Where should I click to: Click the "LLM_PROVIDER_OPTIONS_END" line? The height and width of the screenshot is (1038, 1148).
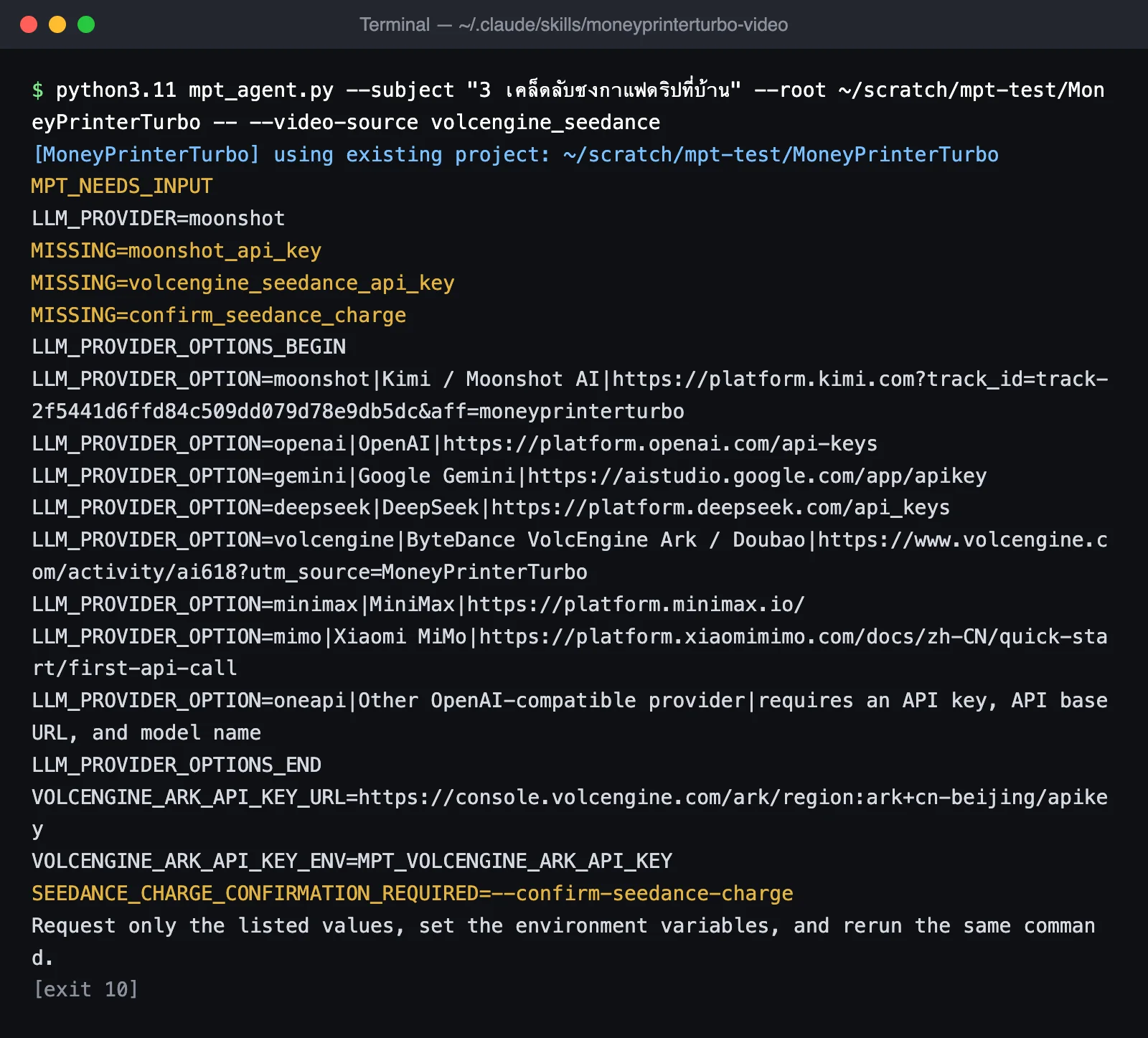(x=176, y=765)
